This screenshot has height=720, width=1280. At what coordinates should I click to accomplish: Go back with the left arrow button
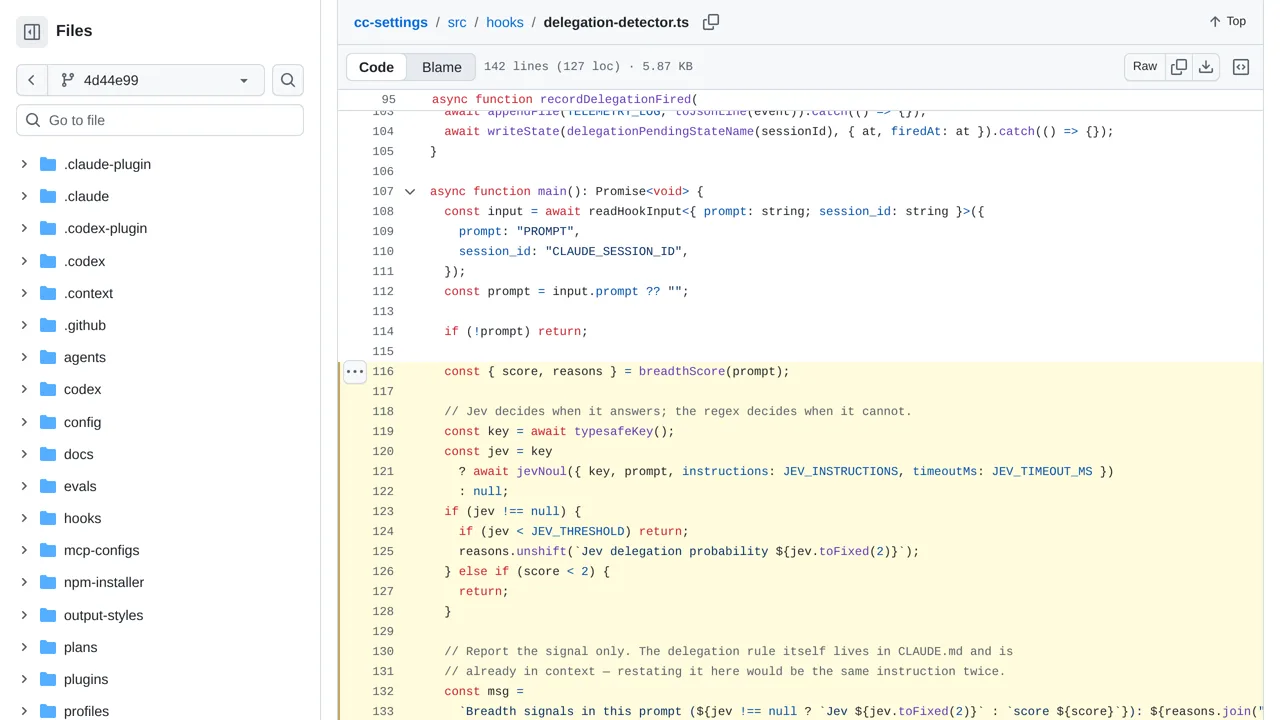32,80
